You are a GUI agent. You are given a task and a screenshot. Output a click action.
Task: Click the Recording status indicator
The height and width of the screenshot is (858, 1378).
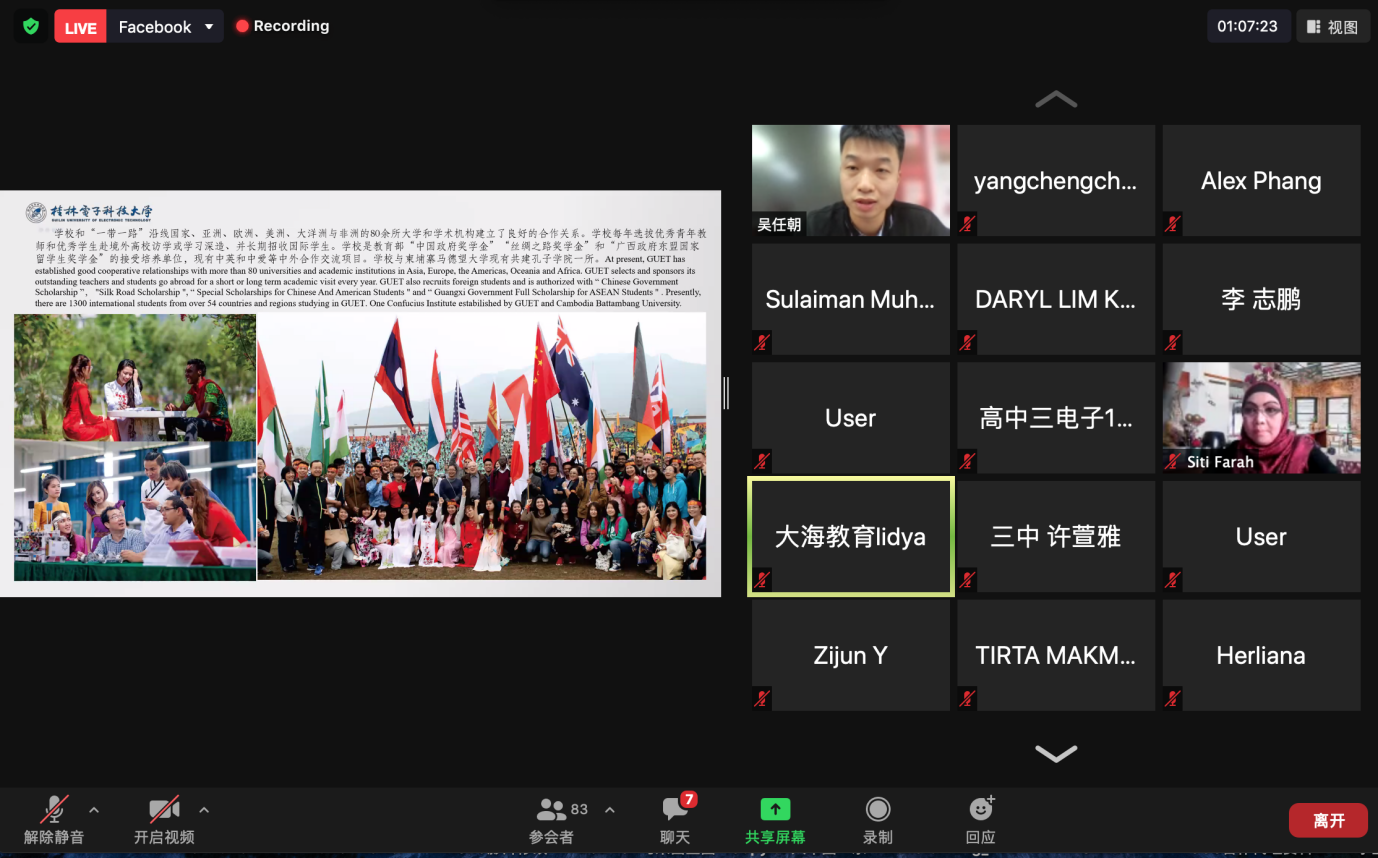point(283,27)
